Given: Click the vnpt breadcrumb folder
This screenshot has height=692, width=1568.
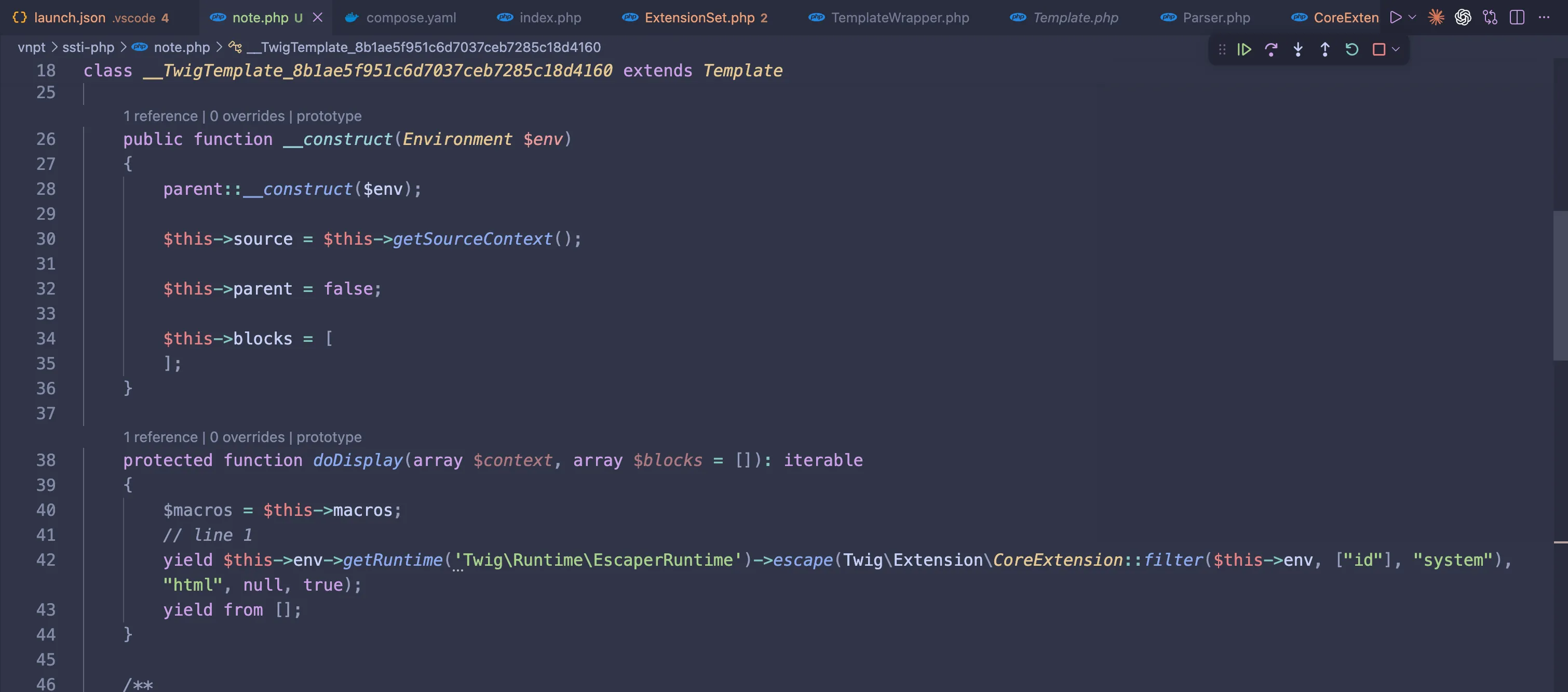Looking at the screenshot, I should tap(32, 47).
